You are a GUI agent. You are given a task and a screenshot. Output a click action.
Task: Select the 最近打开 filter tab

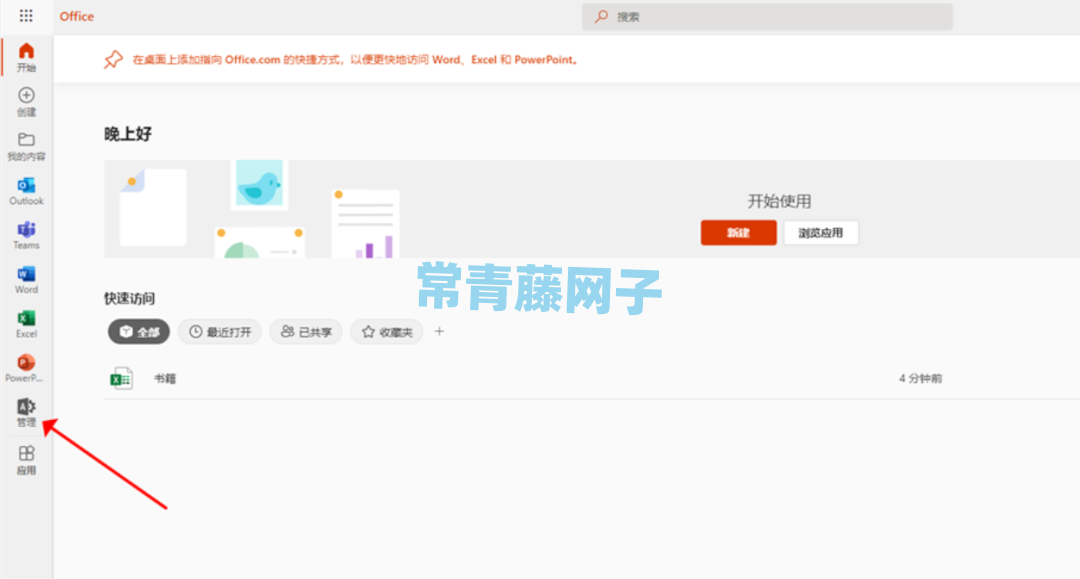pyautogui.click(x=220, y=332)
